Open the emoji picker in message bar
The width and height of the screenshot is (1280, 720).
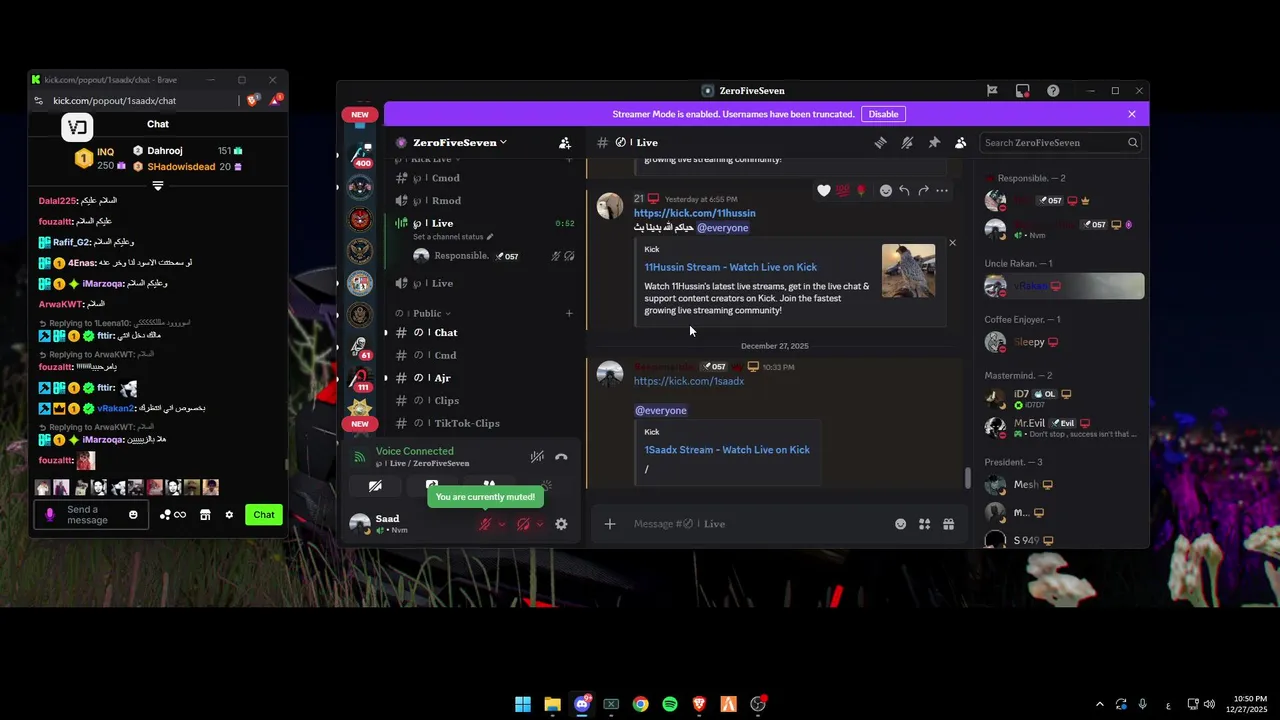click(x=900, y=524)
